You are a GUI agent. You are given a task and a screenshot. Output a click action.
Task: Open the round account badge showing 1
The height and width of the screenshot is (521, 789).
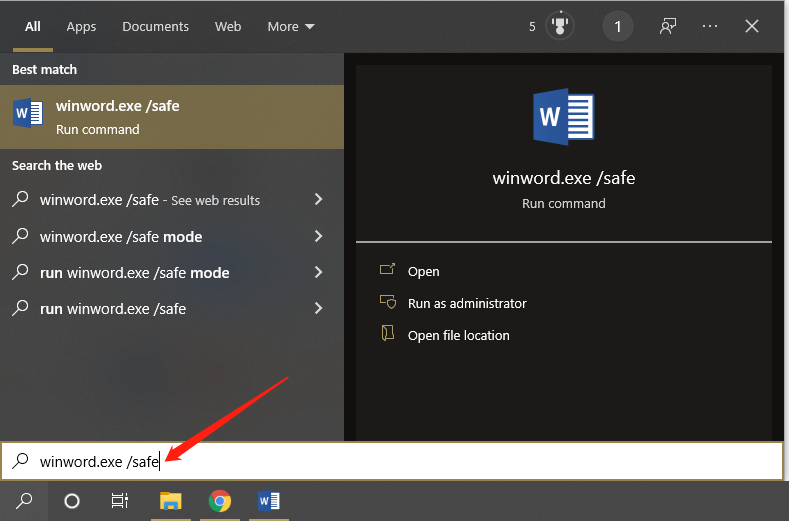[x=618, y=26]
